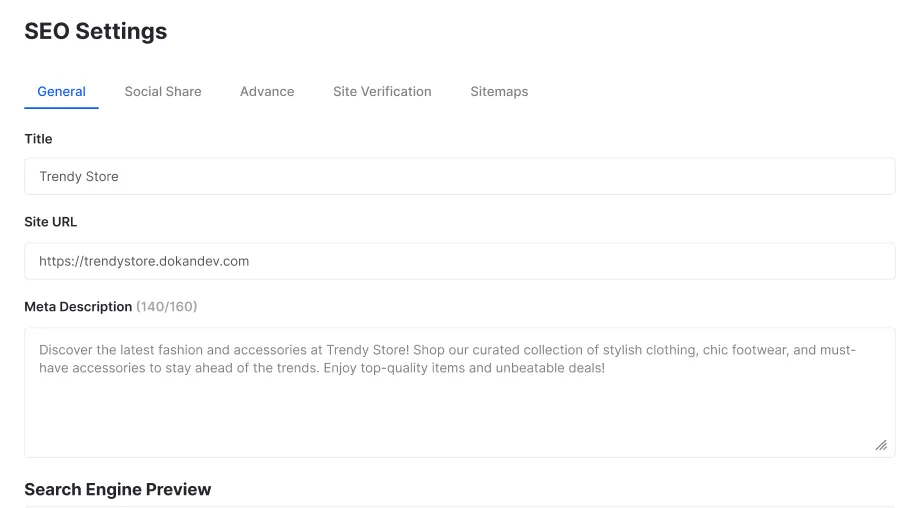The width and height of the screenshot is (920, 508).
Task: Open the Social Share tab
Action: tap(163, 92)
